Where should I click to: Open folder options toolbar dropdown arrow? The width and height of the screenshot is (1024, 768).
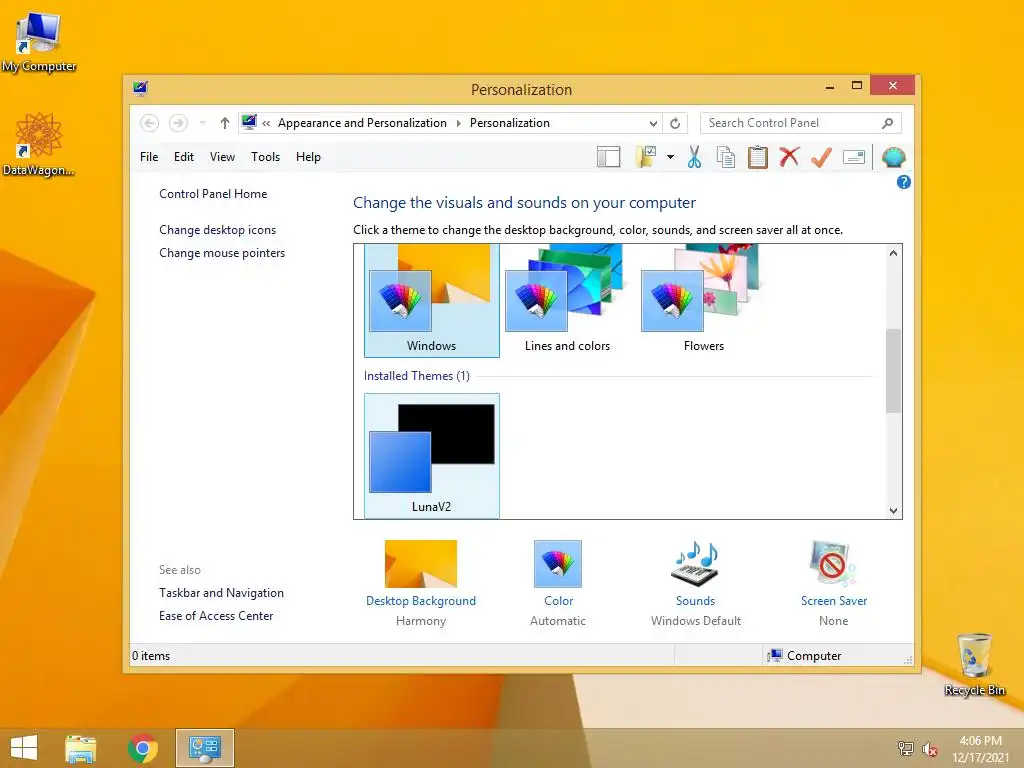point(670,157)
